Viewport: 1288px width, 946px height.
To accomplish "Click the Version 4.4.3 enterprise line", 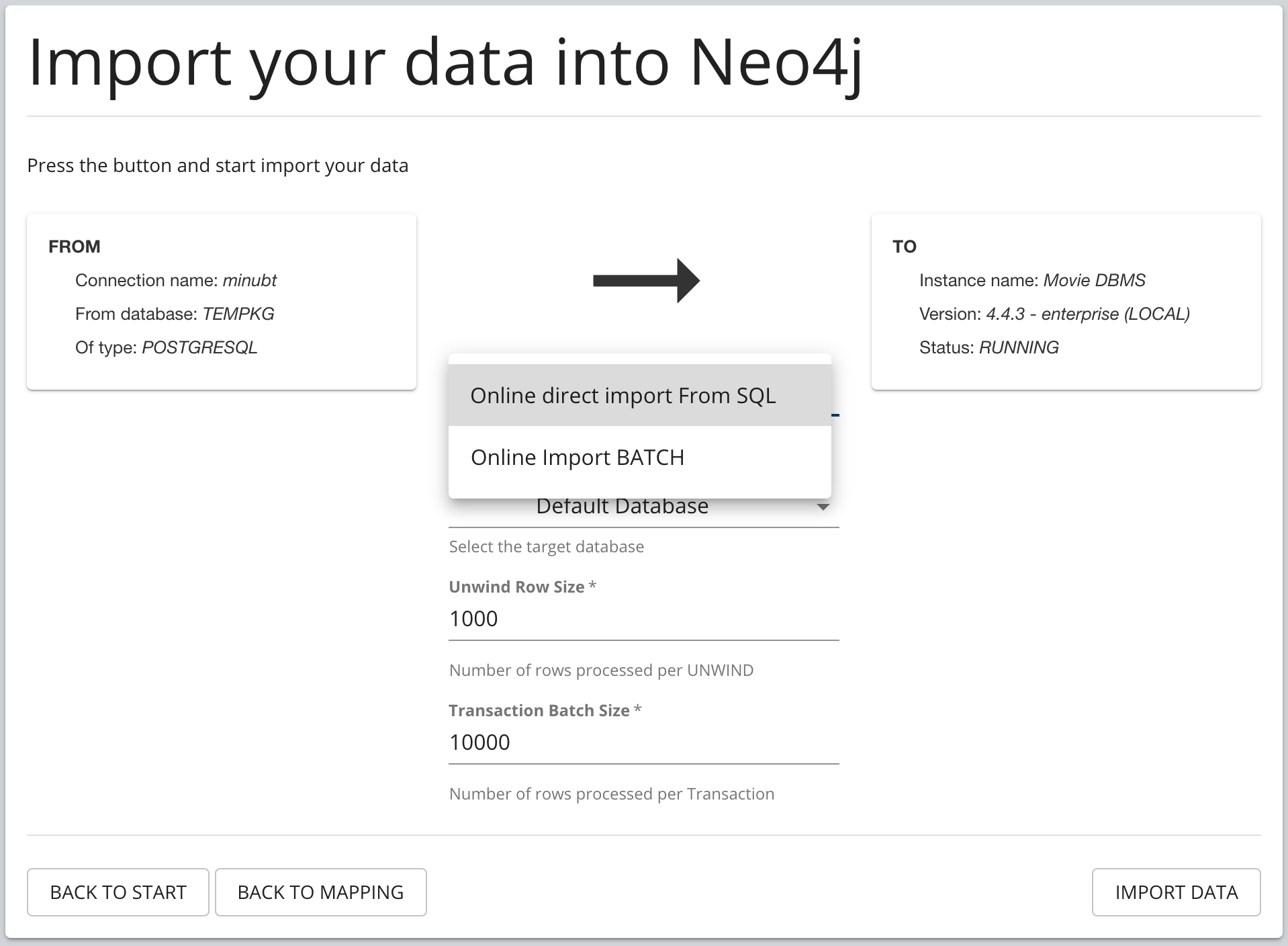I will (x=1054, y=314).
